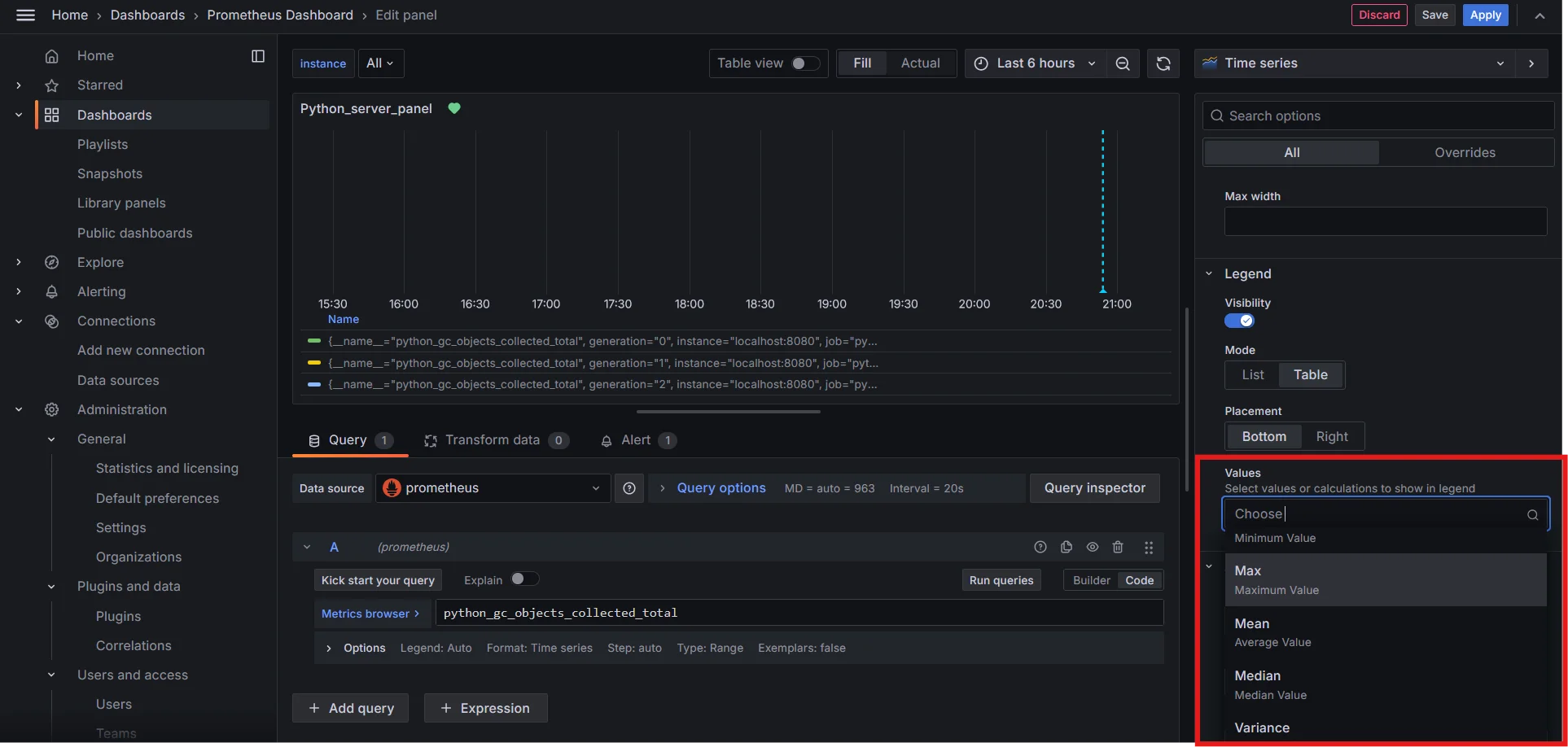The height and width of the screenshot is (747, 1568).
Task: Click the Save button
Action: tap(1434, 15)
